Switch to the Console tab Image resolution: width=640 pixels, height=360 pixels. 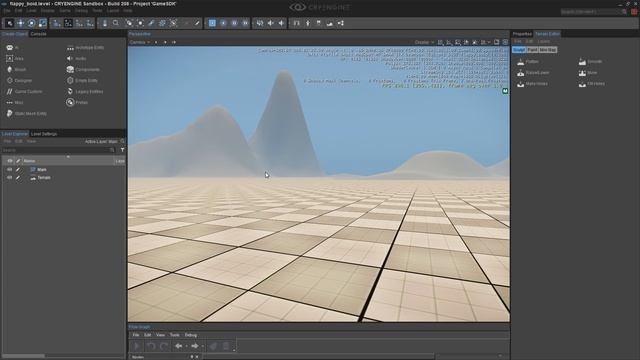[38, 34]
